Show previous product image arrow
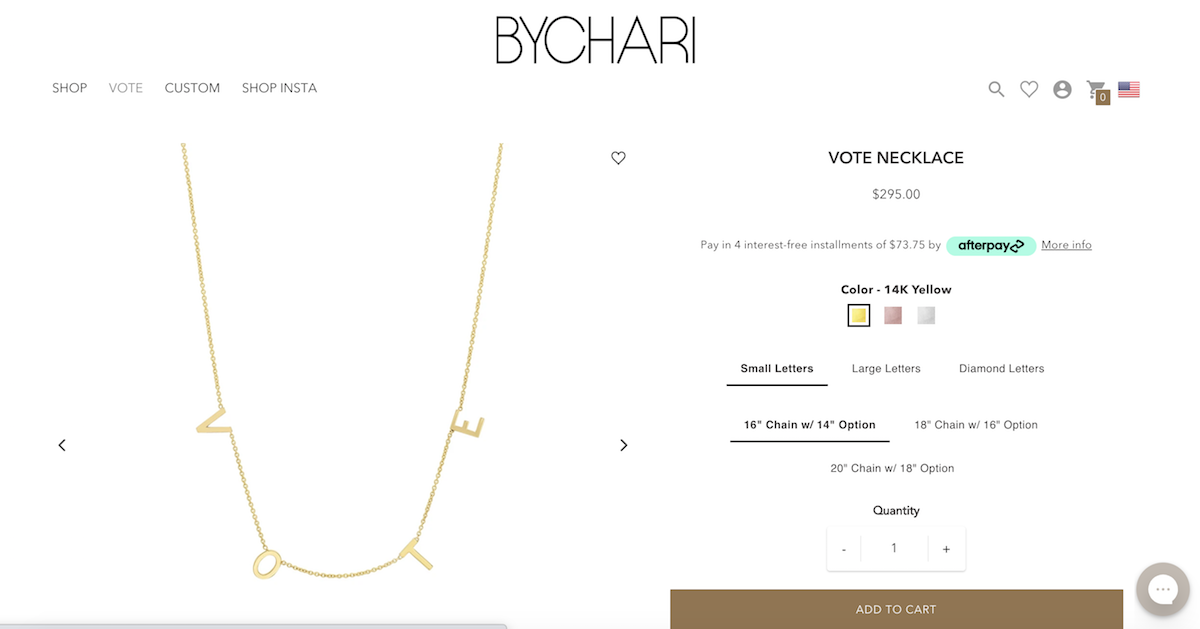Image resolution: width=1200 pixels, height=629 pixels. click(x=62, y=445)
